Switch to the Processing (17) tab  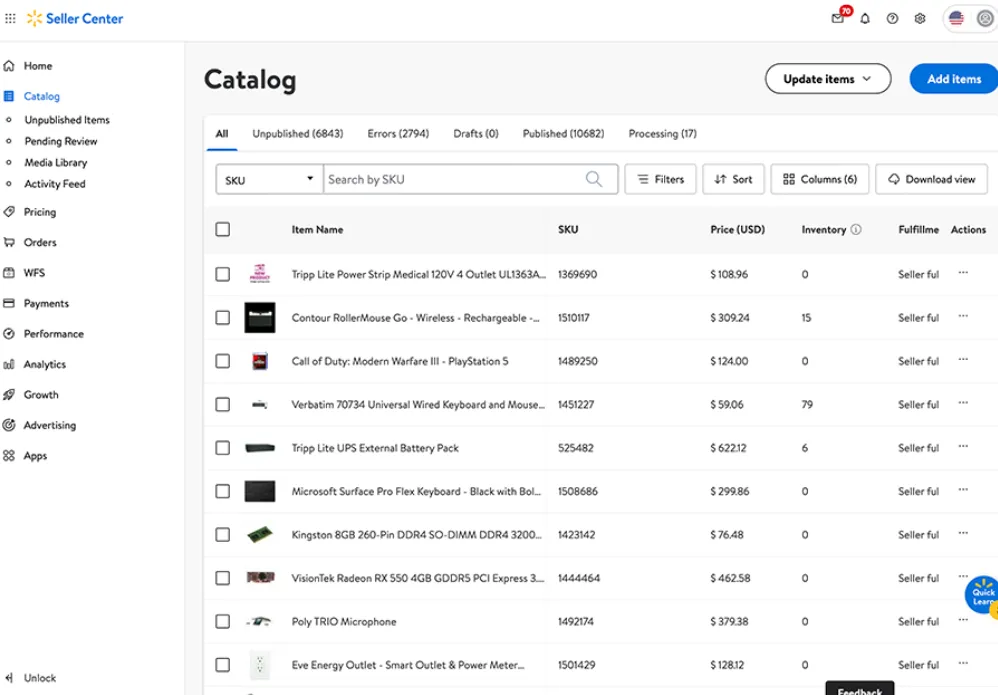pyautogui.click(x=662, y=134)
